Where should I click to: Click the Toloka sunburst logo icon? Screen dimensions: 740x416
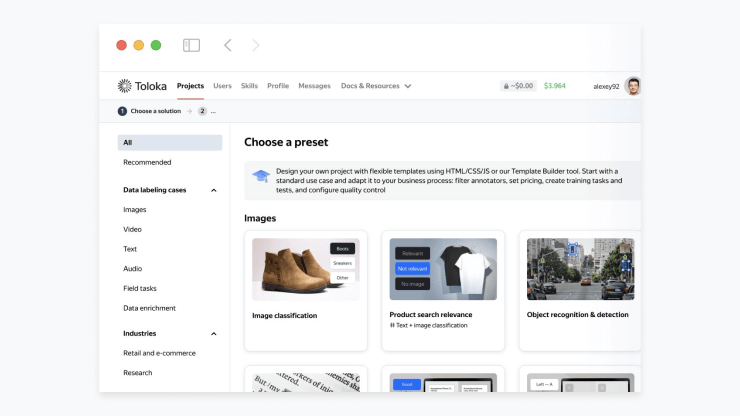[125, 85]
